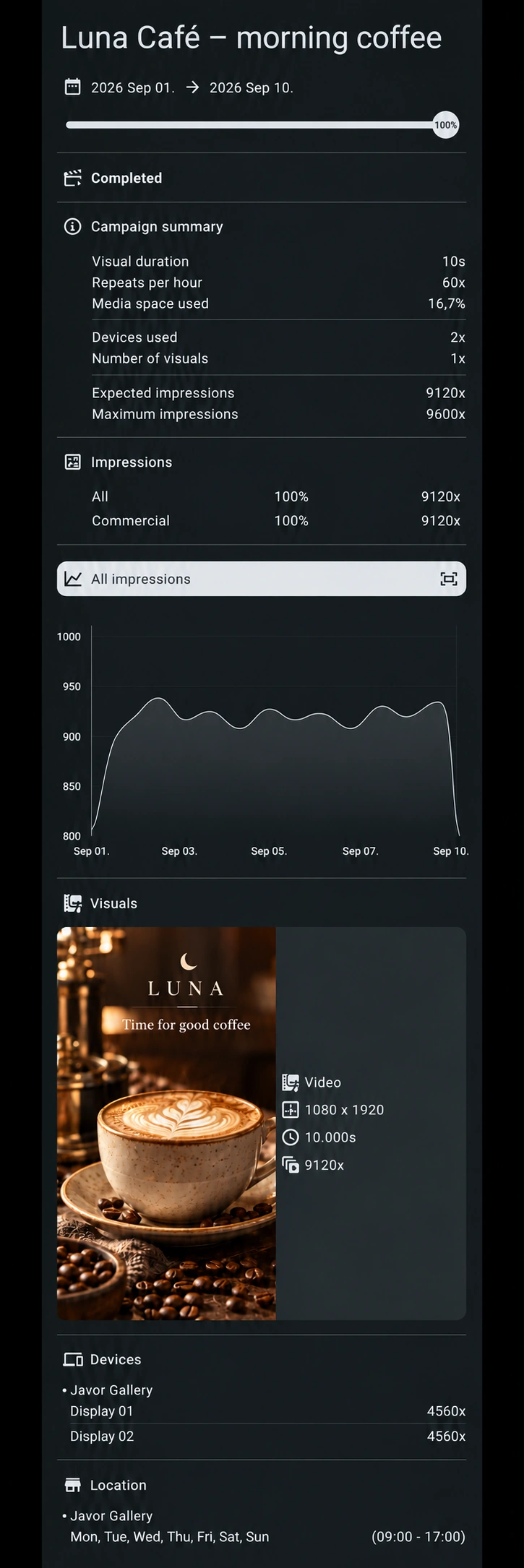
Task: Click the Devices used row
Action: [x=278, y=337]
